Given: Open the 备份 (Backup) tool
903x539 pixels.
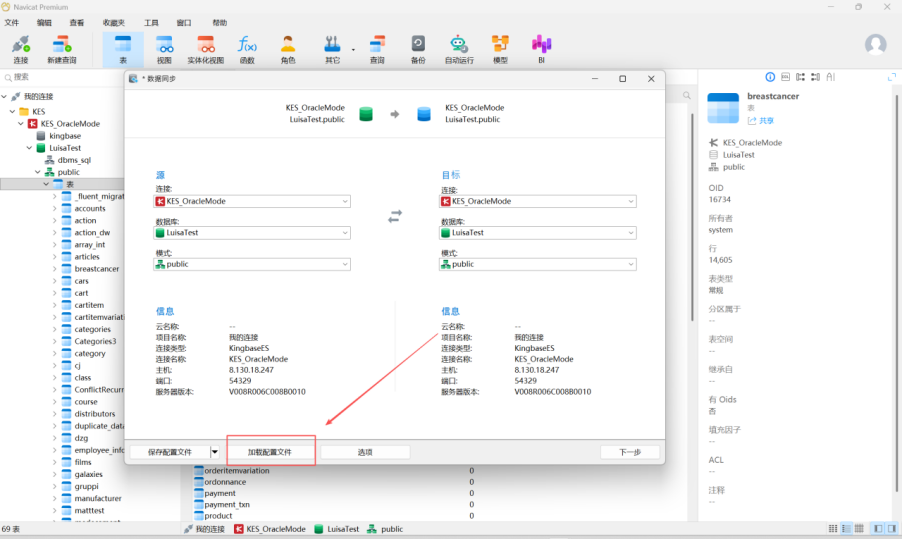Looking at the screenshot, I should pos(418,48).
